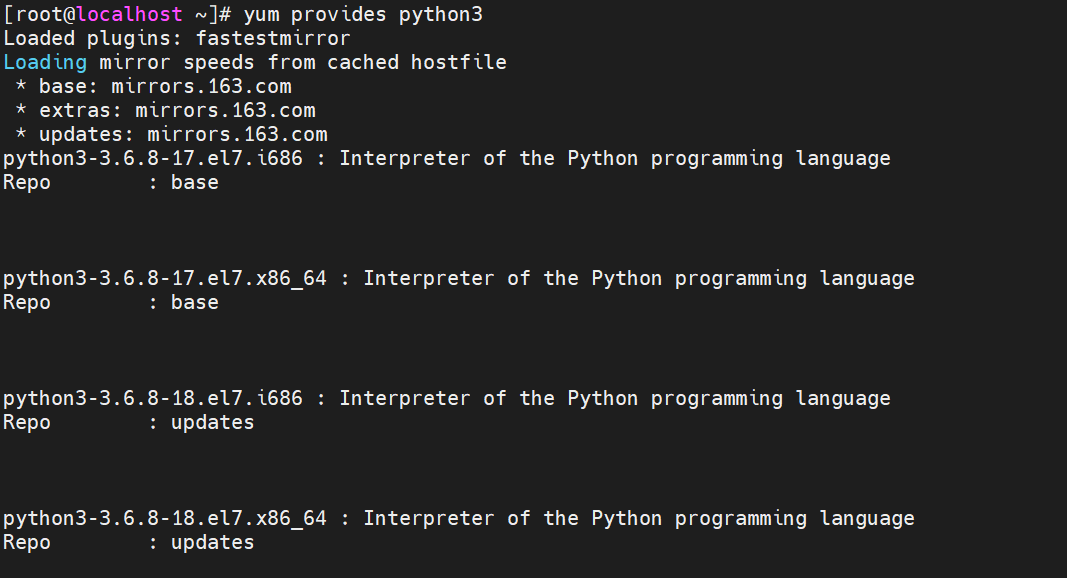Select the python3-3.6.8-17.el7.i686 package name
This screenshot has width=1067, height=578.
(152, 159)
